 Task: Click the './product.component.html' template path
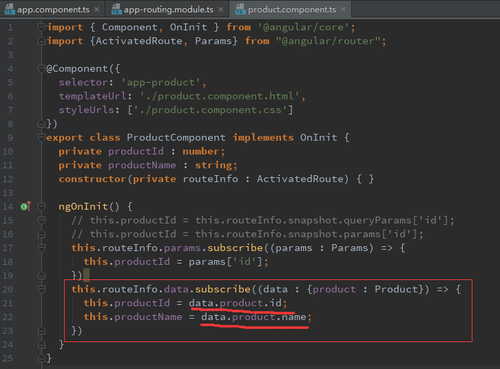click(220, 96)
